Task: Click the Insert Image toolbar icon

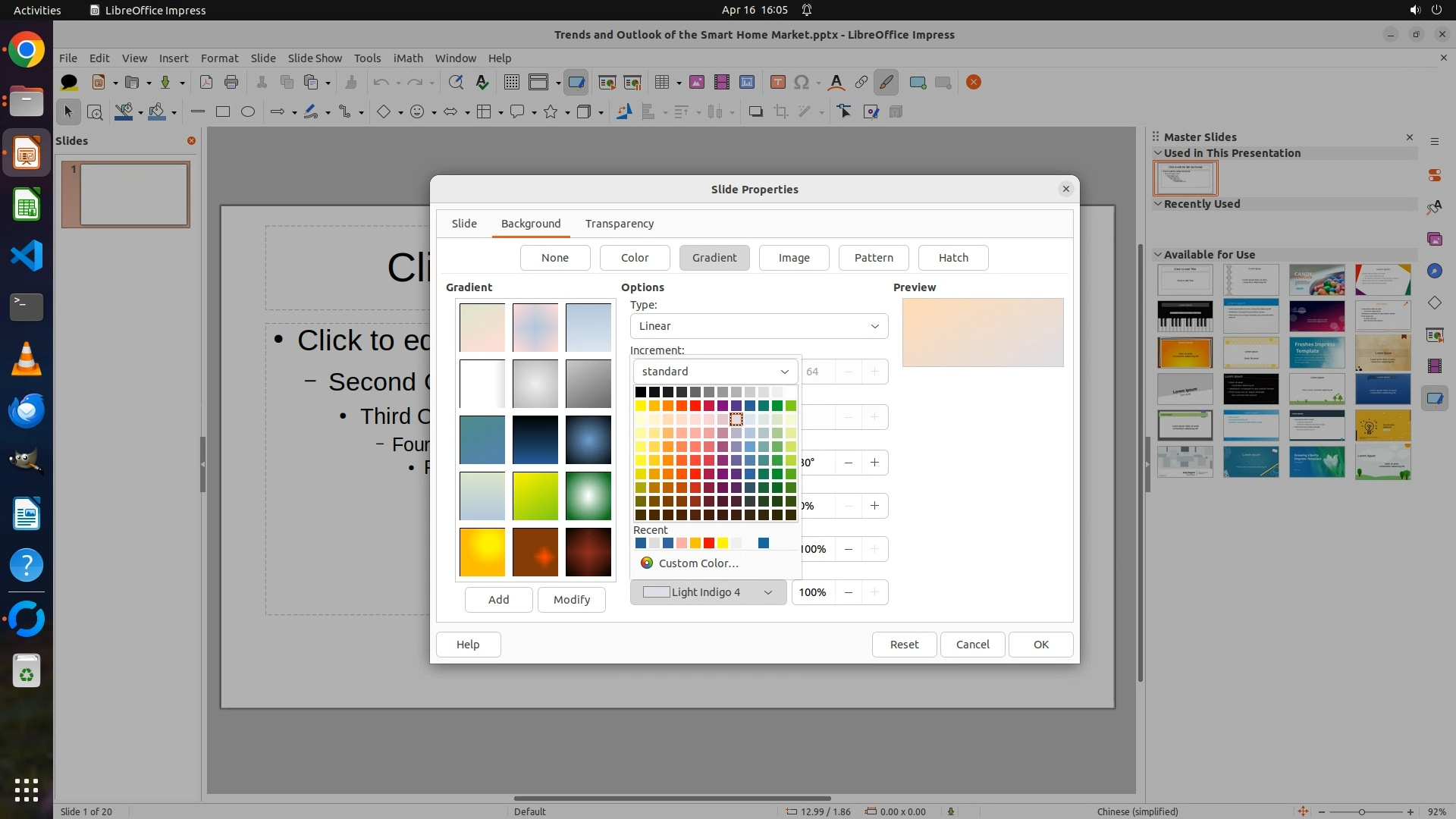Action: [x=697, y=83]
